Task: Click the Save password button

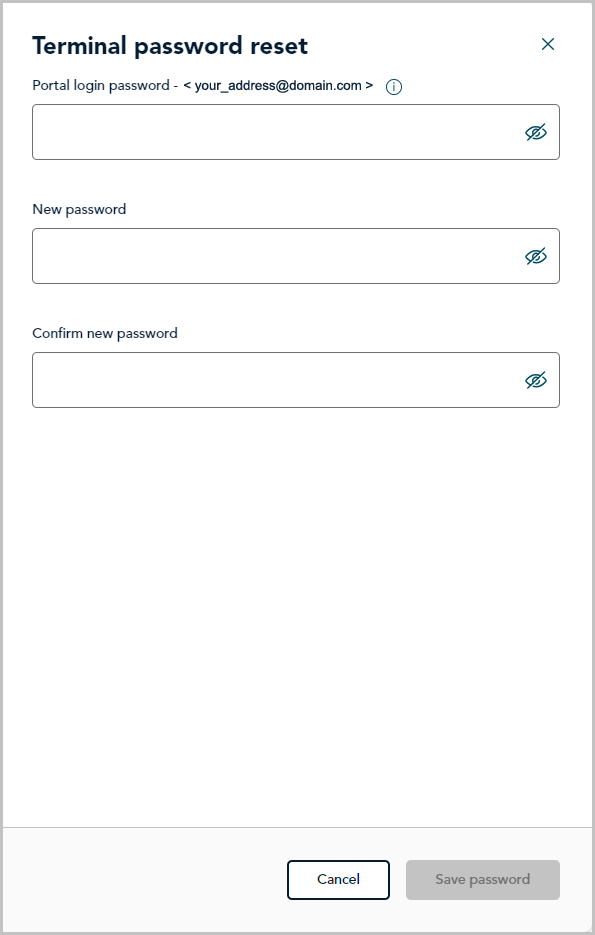Action: [x=483, y=880]
